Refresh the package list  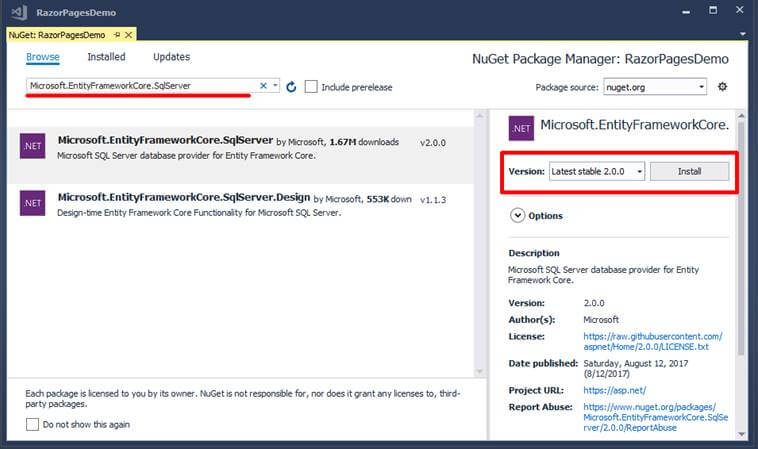tap(291, 87)
